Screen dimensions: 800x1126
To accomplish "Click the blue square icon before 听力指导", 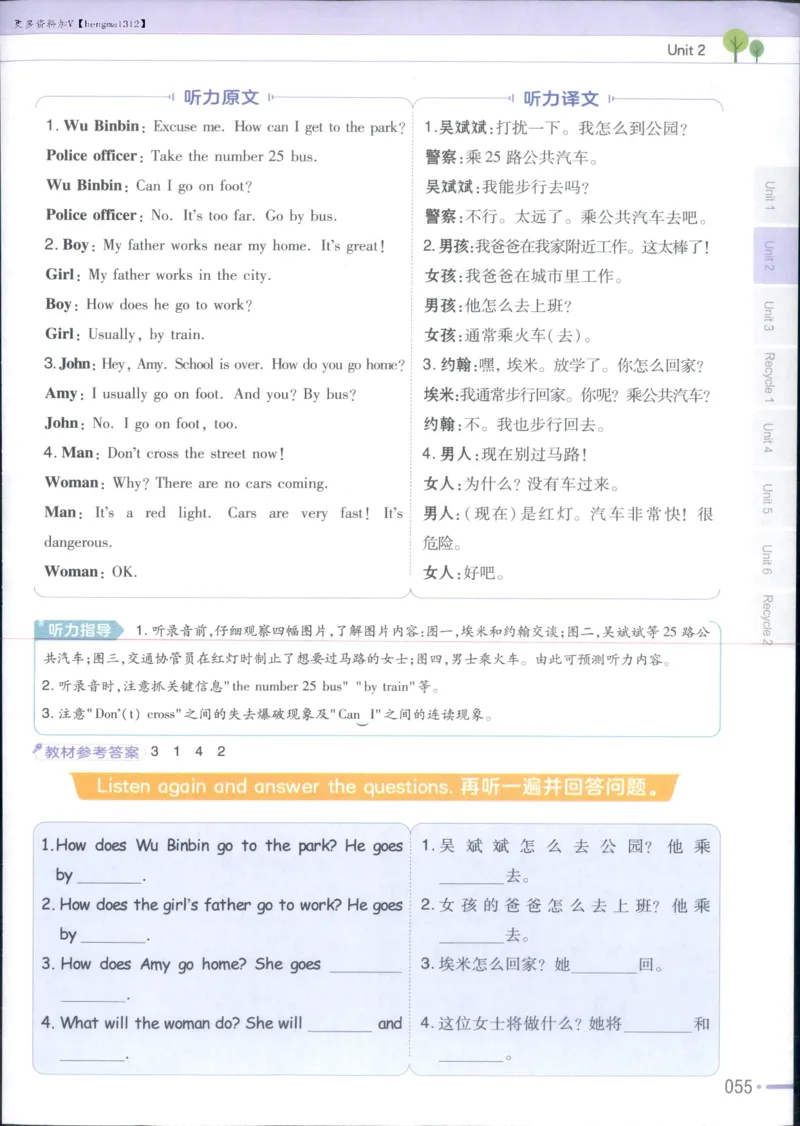I will [x=42, y=625].
